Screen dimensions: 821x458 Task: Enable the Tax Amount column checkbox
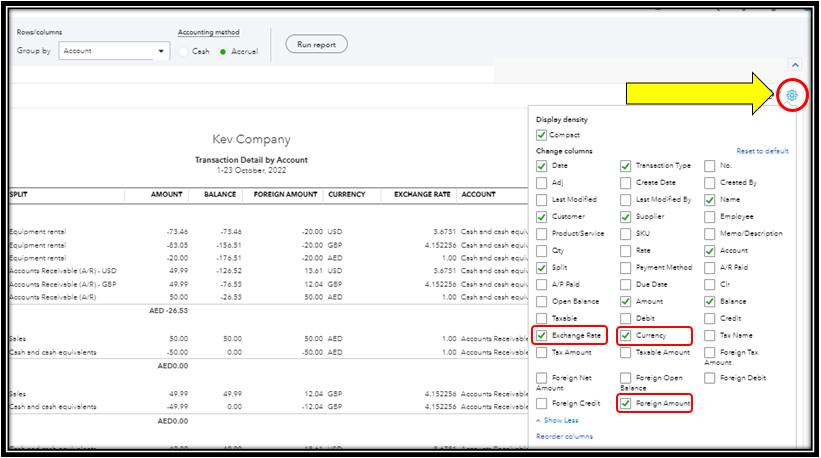point(541,352)
